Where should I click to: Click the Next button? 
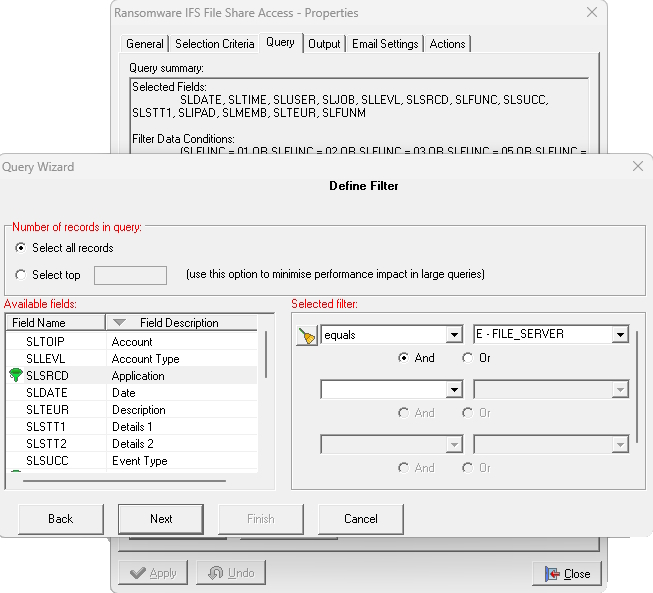point(161,519)
